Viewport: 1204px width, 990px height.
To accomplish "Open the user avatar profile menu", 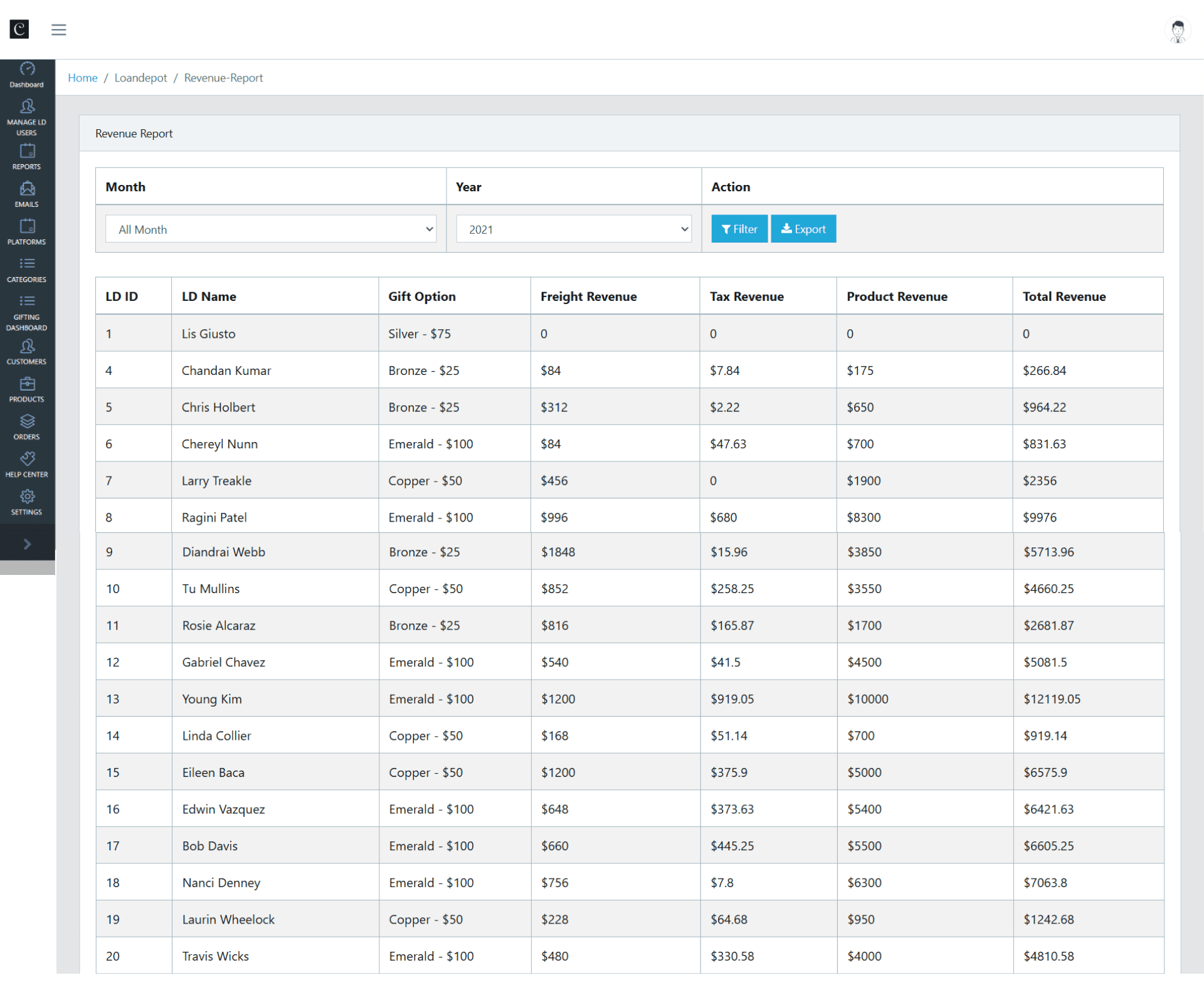I will (x=1177, y=30).
